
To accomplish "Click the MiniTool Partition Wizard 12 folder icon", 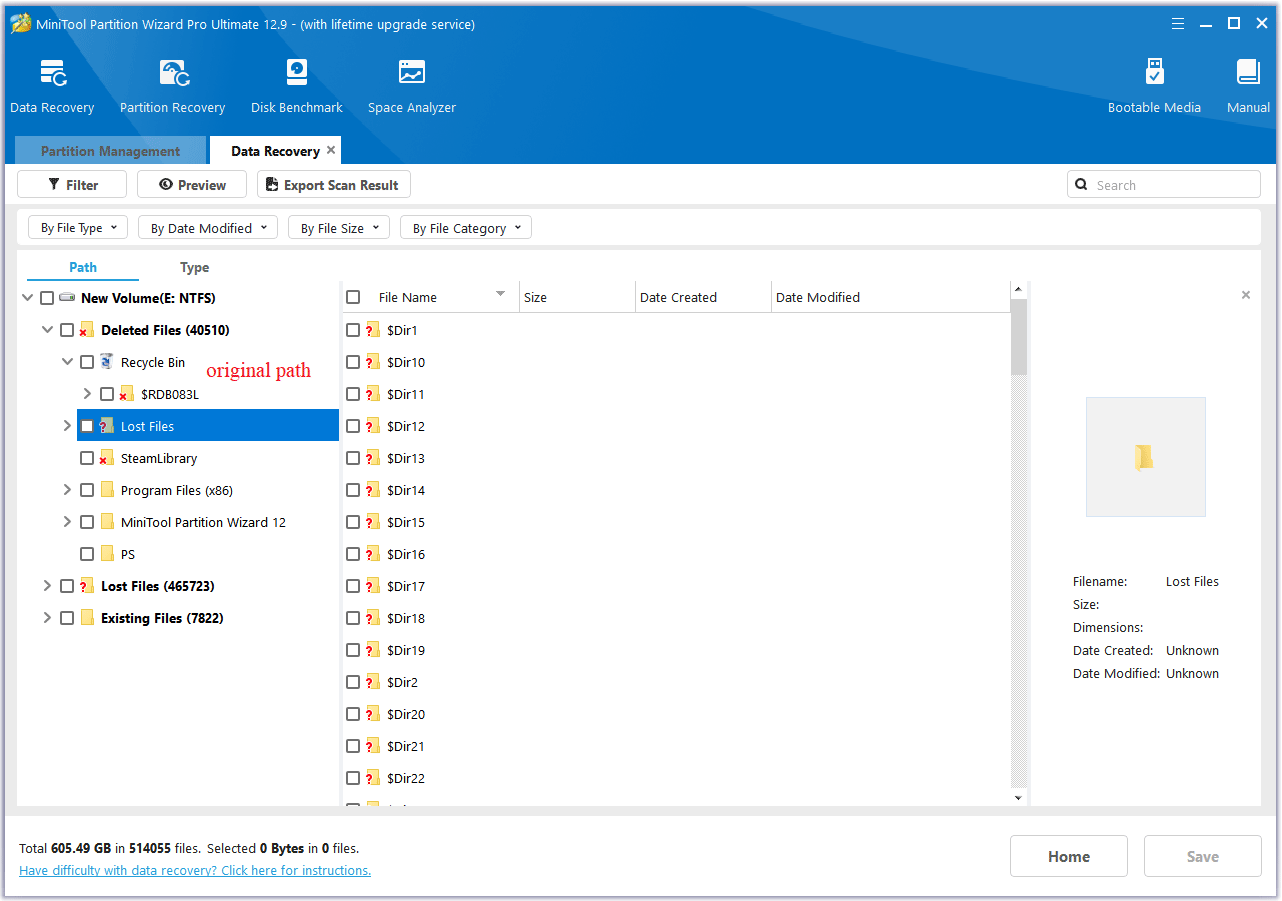I will tap(107, 522).
